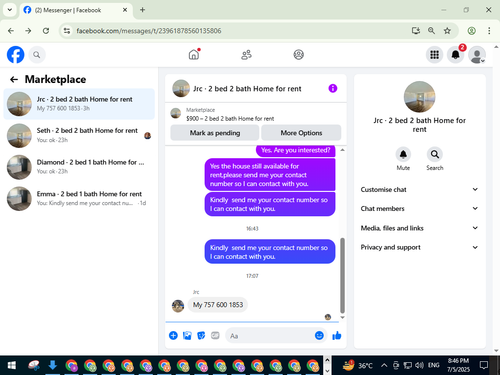Image resolution: width=500 pixels, height=375 pixels.
Task: Click the message input field Aa
Action: [271, 336]
